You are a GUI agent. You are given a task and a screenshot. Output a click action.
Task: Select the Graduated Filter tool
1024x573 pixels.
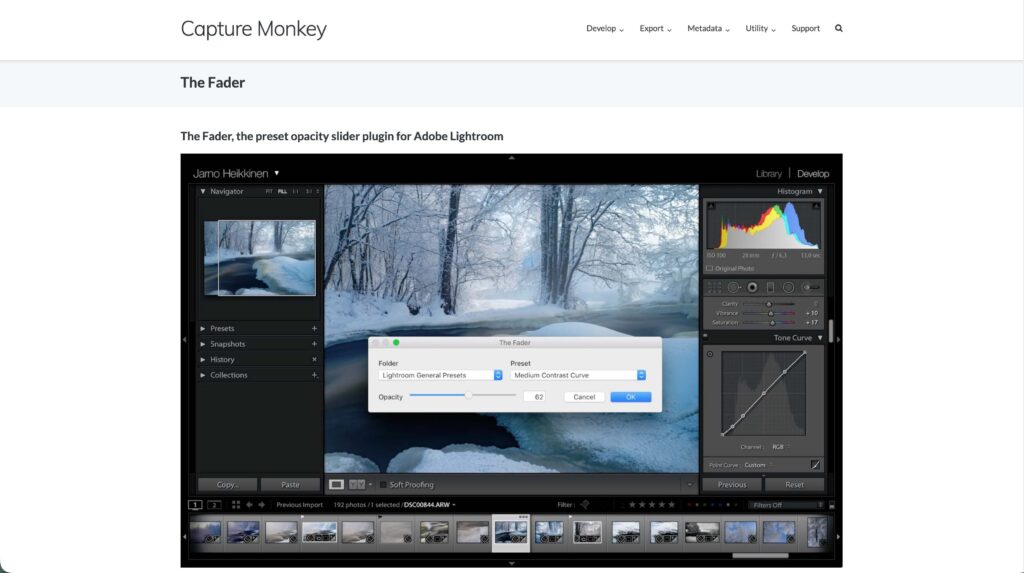[771, 287]
